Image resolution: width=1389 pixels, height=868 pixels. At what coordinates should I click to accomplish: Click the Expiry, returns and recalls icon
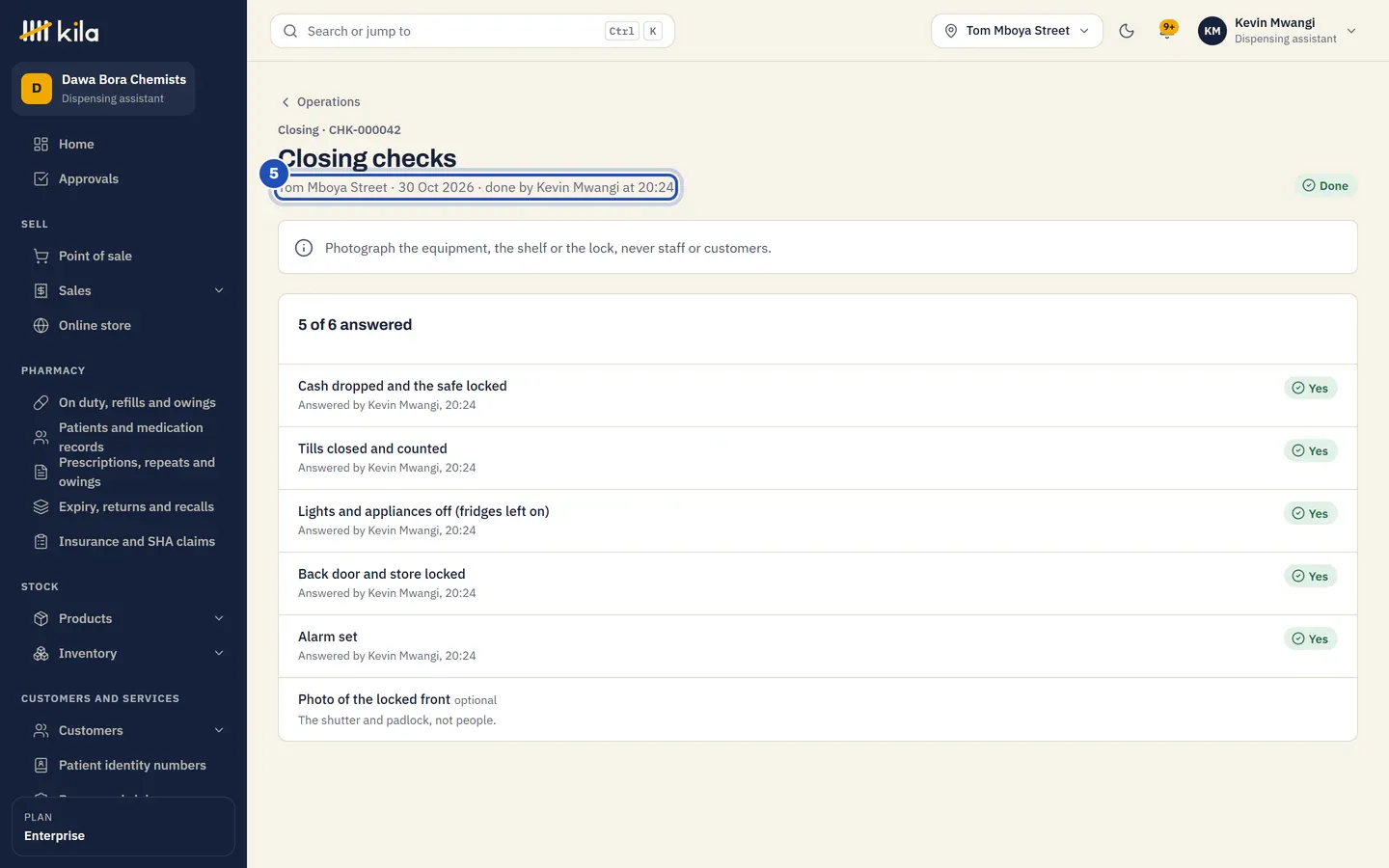tap(41, 506)
